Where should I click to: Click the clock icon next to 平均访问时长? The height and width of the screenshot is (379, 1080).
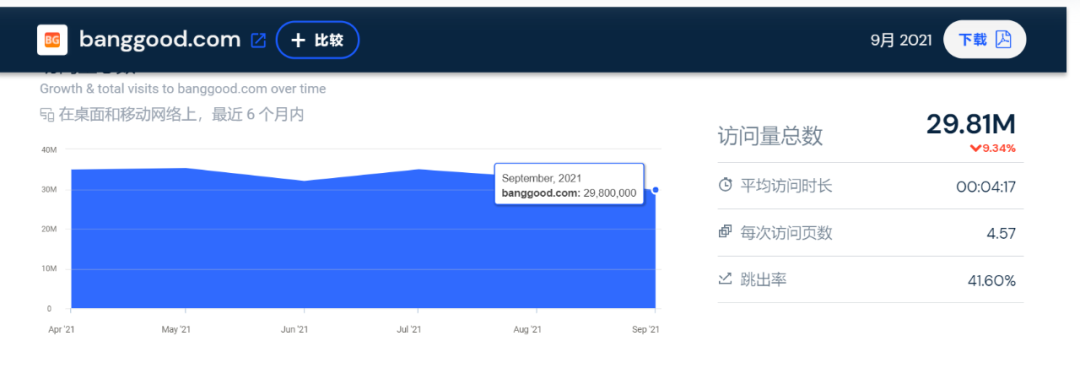pos(725,185)
